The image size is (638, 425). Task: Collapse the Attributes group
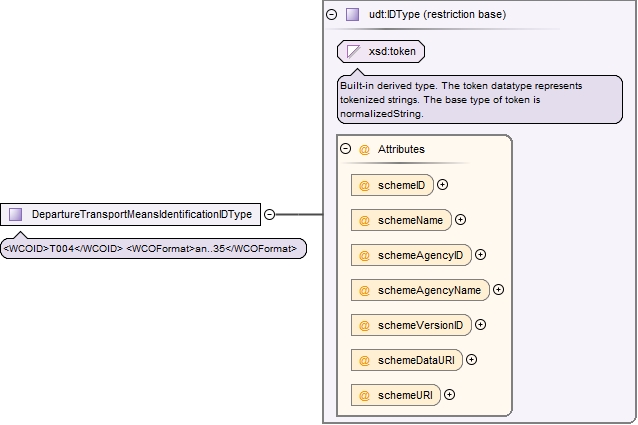345,149
